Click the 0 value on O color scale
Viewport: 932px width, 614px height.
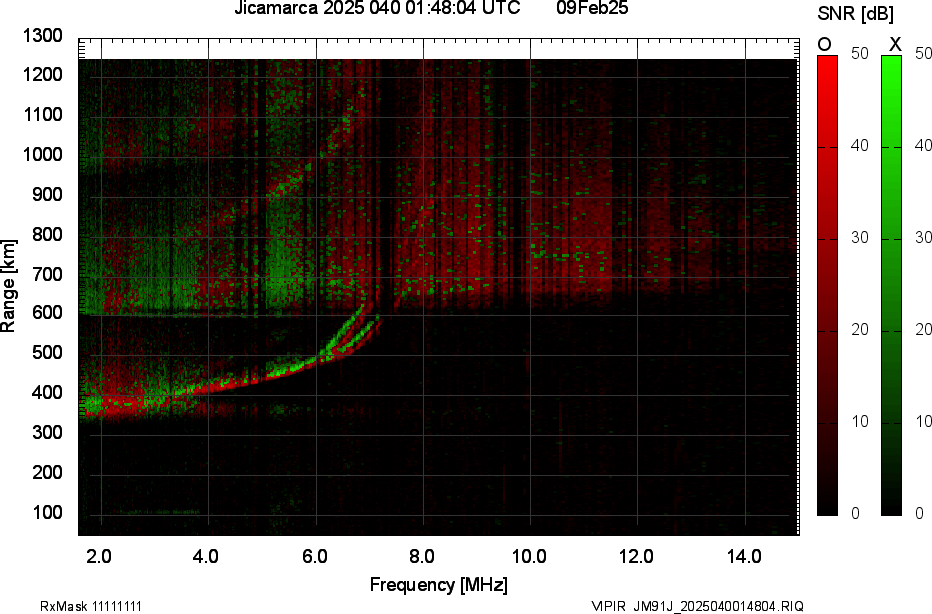[x=855, y=514]
